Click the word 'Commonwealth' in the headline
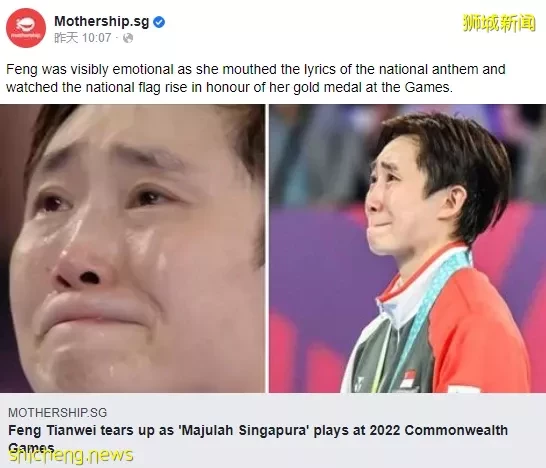 [456, 430]
